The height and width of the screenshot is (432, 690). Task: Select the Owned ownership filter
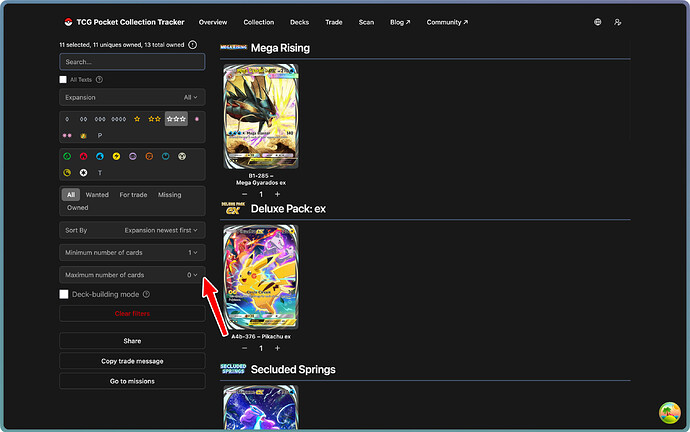(77, 208)
